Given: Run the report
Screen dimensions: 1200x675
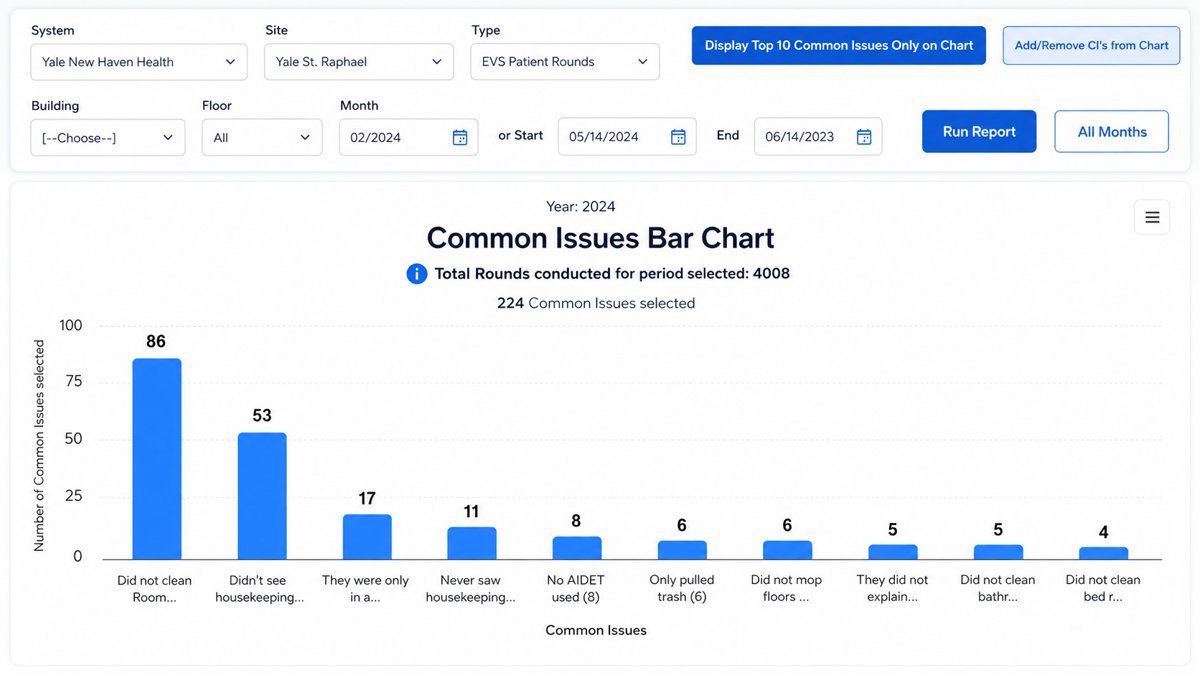Looking at the screenshot, I should click(x=979, y=132).
